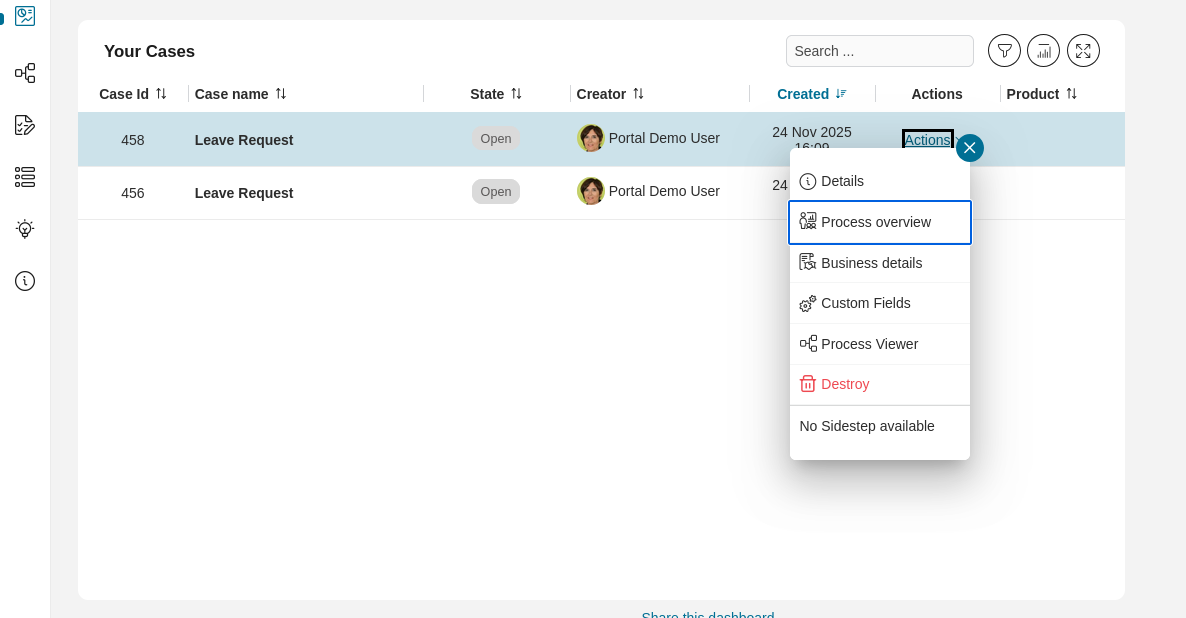Open the dashboard view from the sidebar

tap(24, 16)
